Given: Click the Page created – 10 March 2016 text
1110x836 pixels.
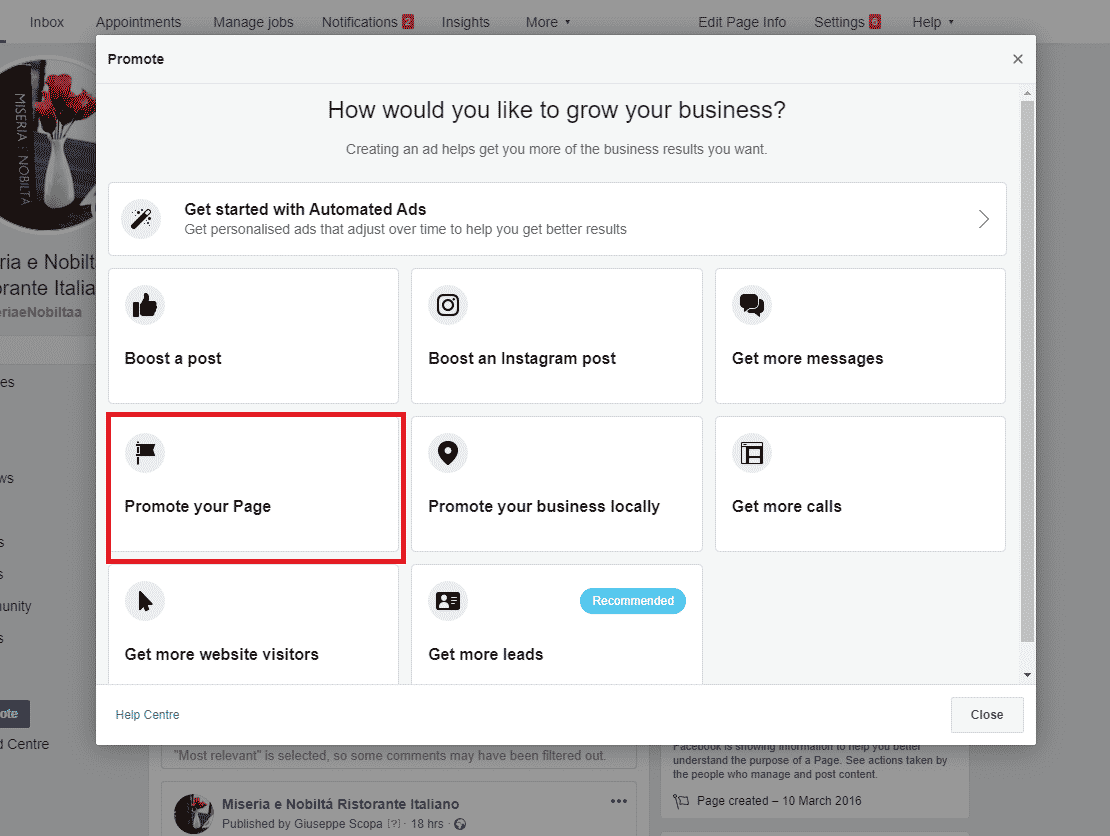Looking at the screenshot, I should pos(779,801).
